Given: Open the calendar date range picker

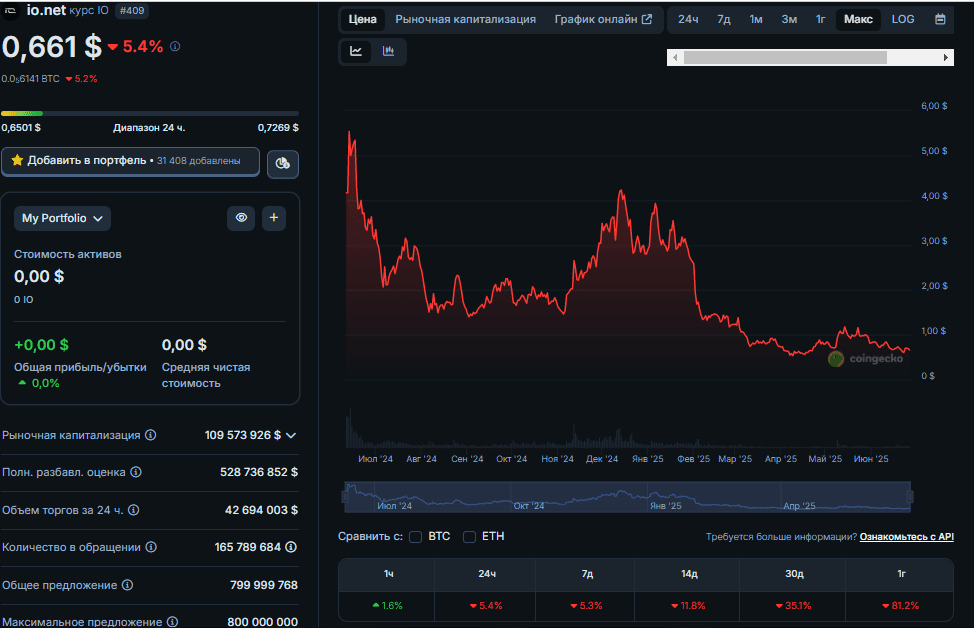Looking at the screenshot, I should [940, 19].
